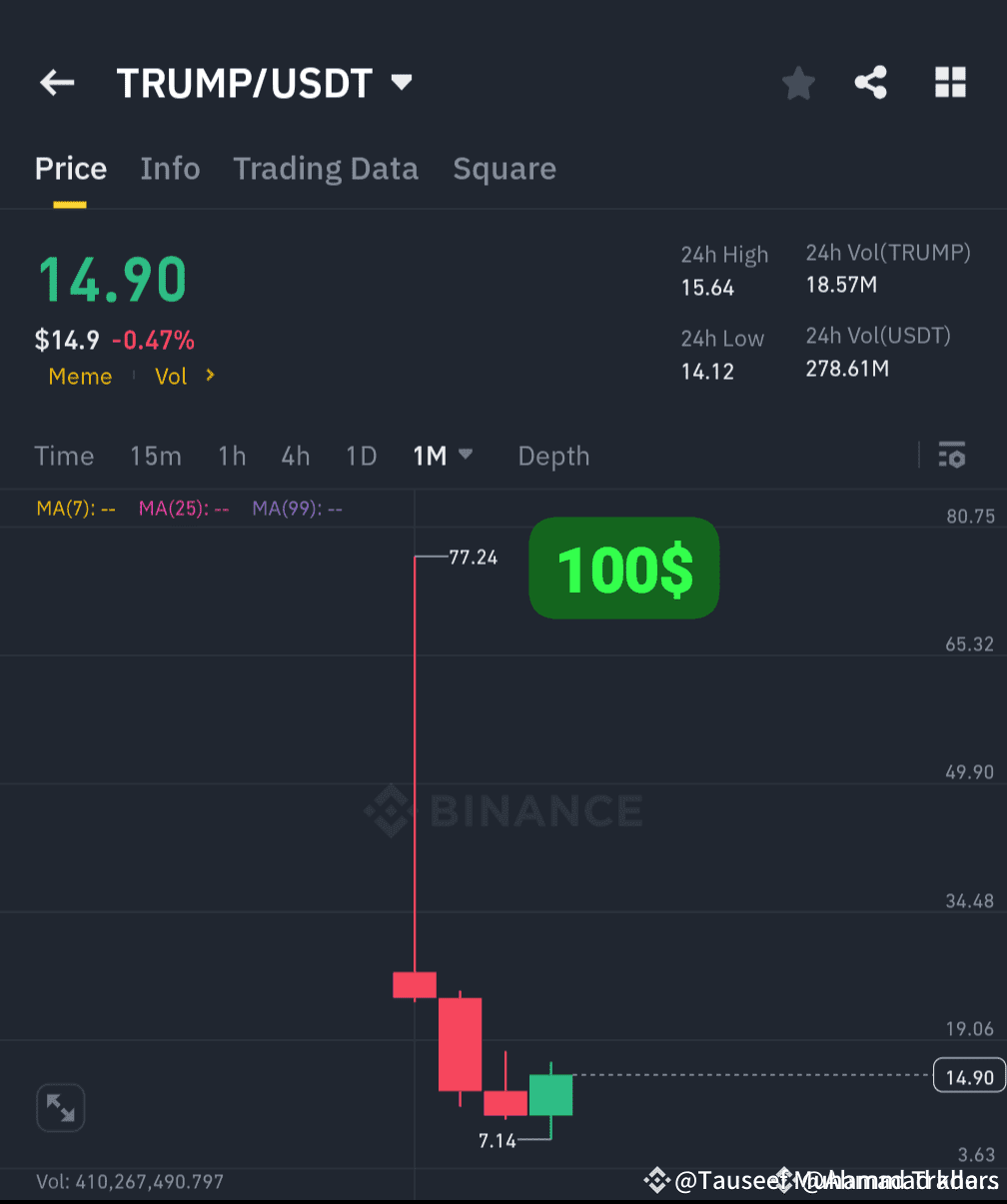Add TRUMP/USDT to favorites star

coord(798,84)
